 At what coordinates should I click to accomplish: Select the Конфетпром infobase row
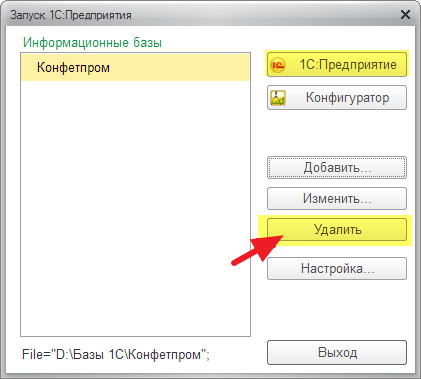tap(135, 68)
